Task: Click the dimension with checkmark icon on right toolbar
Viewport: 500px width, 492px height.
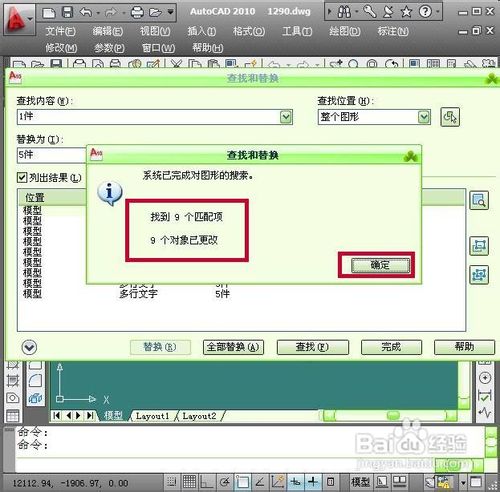Action: (x=485, y=396)
